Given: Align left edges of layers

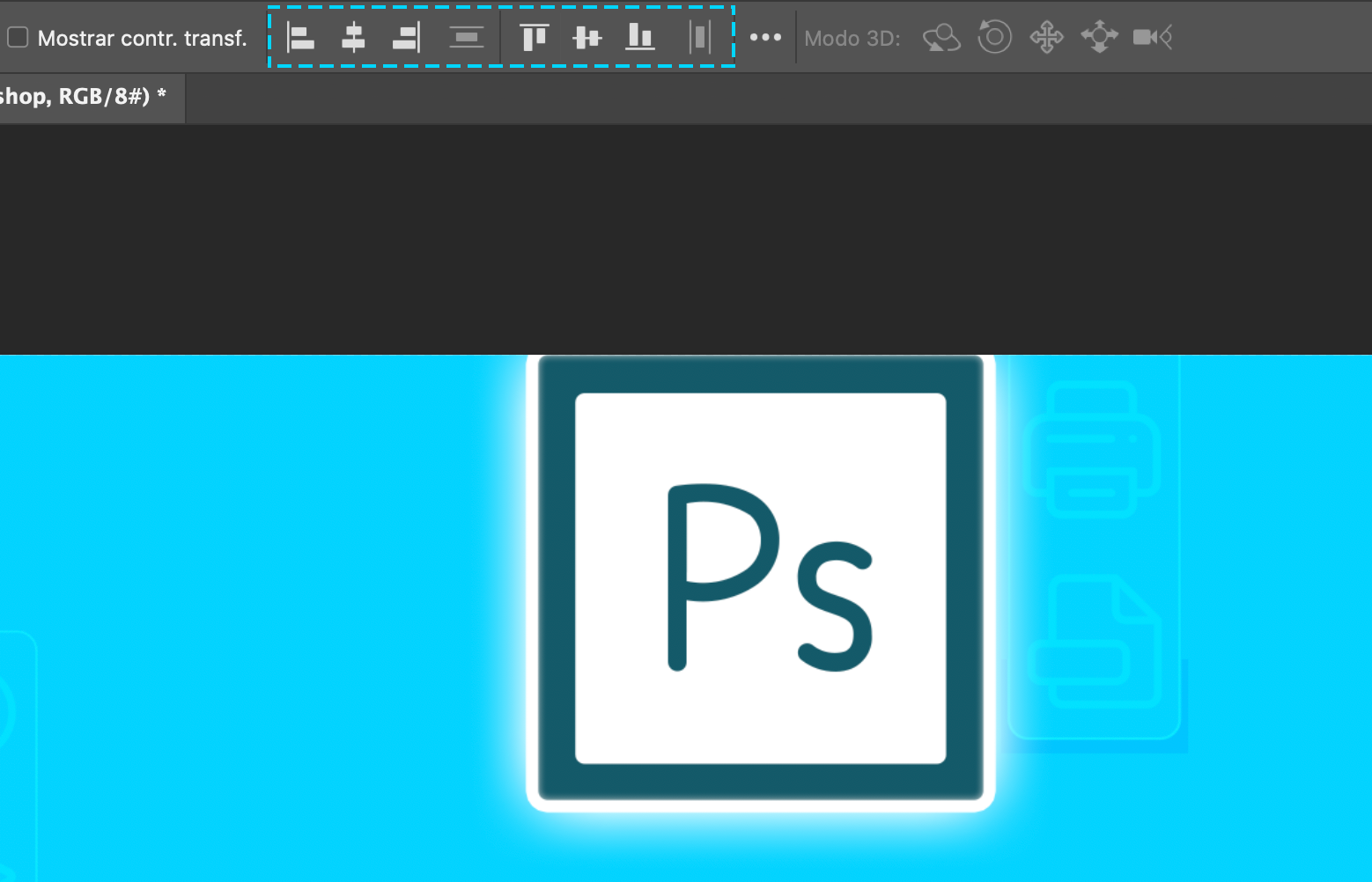Looking at the screenshot, I should coord(301,37).
